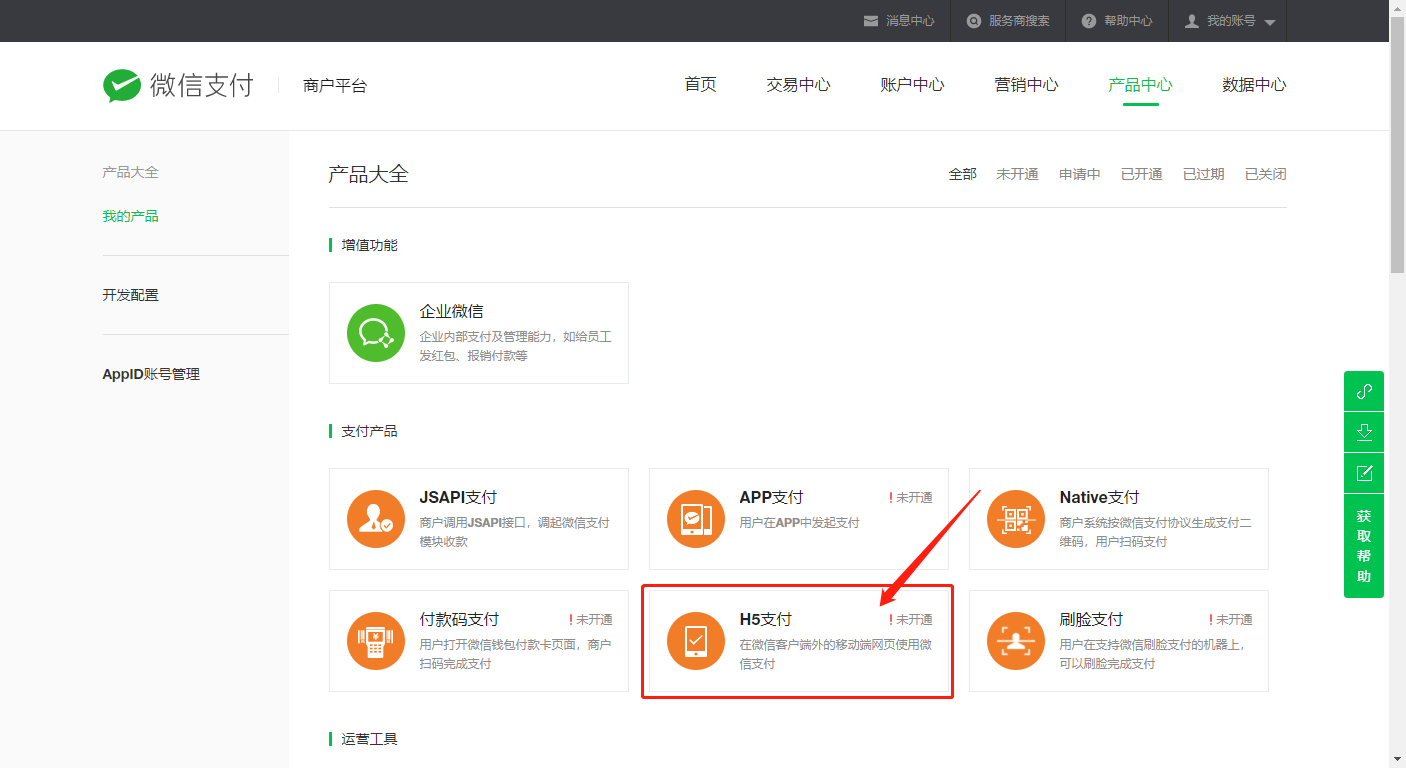Screen dimensions: 1406x768
Task: Click the green link icon in floating sidebar
Action: tap(1364, 391)
